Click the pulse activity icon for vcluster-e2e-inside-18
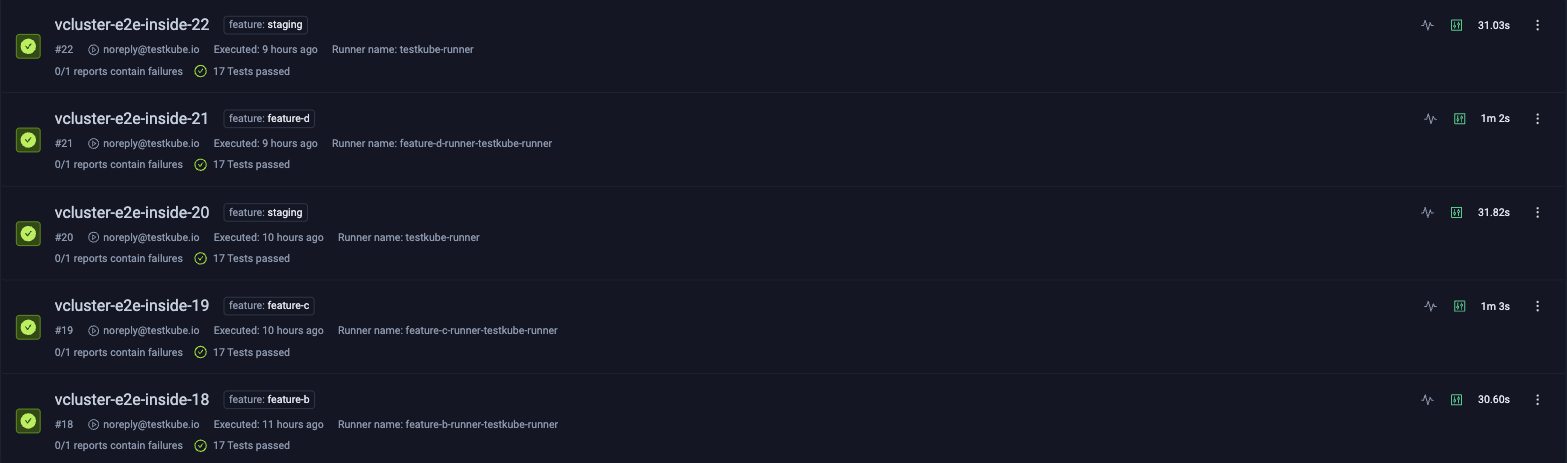 [x=1428, y=399]
